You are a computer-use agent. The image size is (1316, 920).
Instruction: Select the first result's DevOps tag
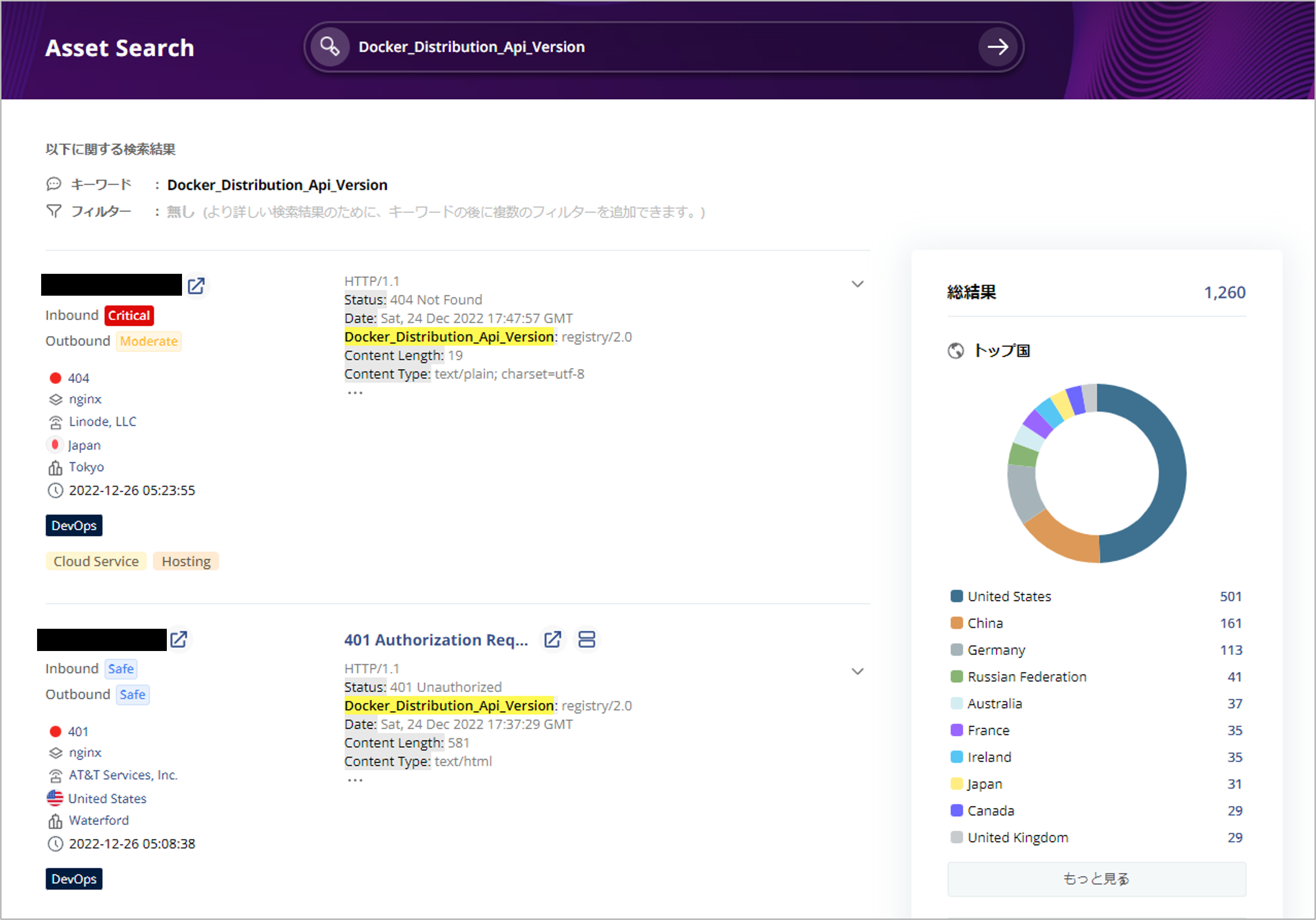pos(74,525)
